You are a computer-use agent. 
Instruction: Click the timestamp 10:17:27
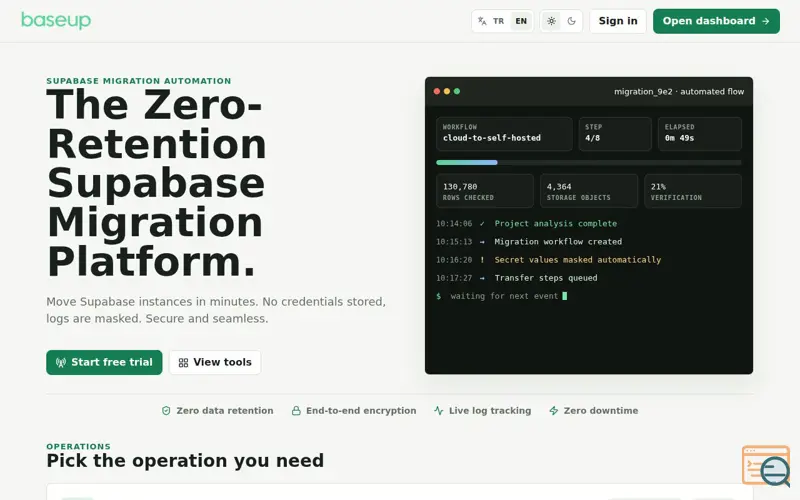click(454, 278)
